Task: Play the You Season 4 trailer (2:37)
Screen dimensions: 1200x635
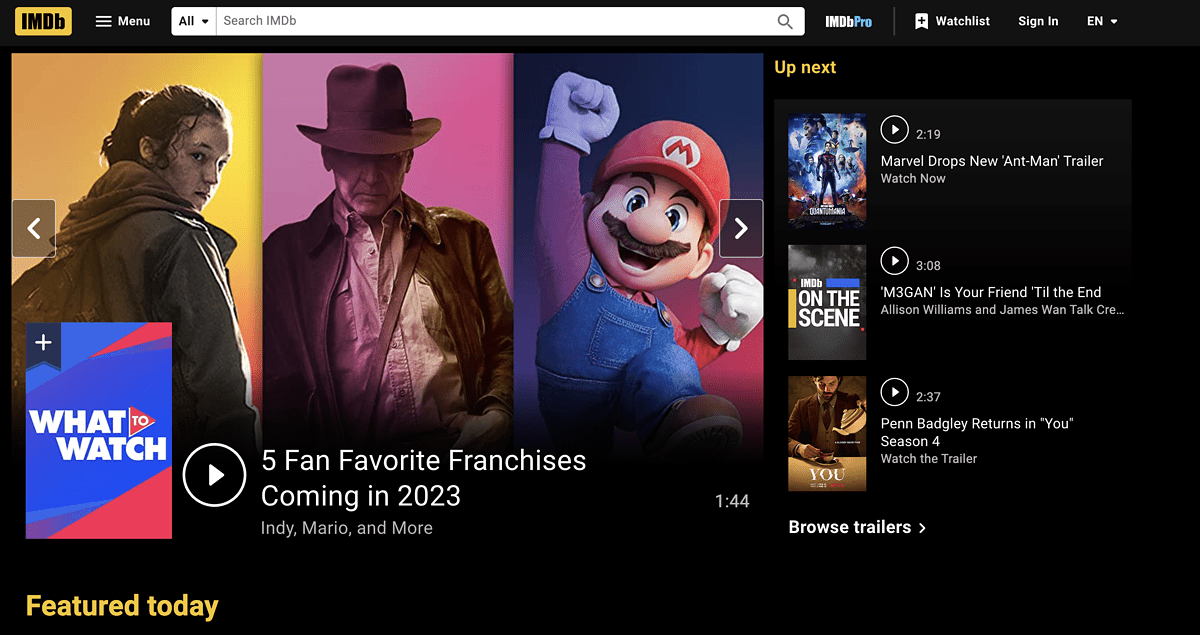Action: 894,392
